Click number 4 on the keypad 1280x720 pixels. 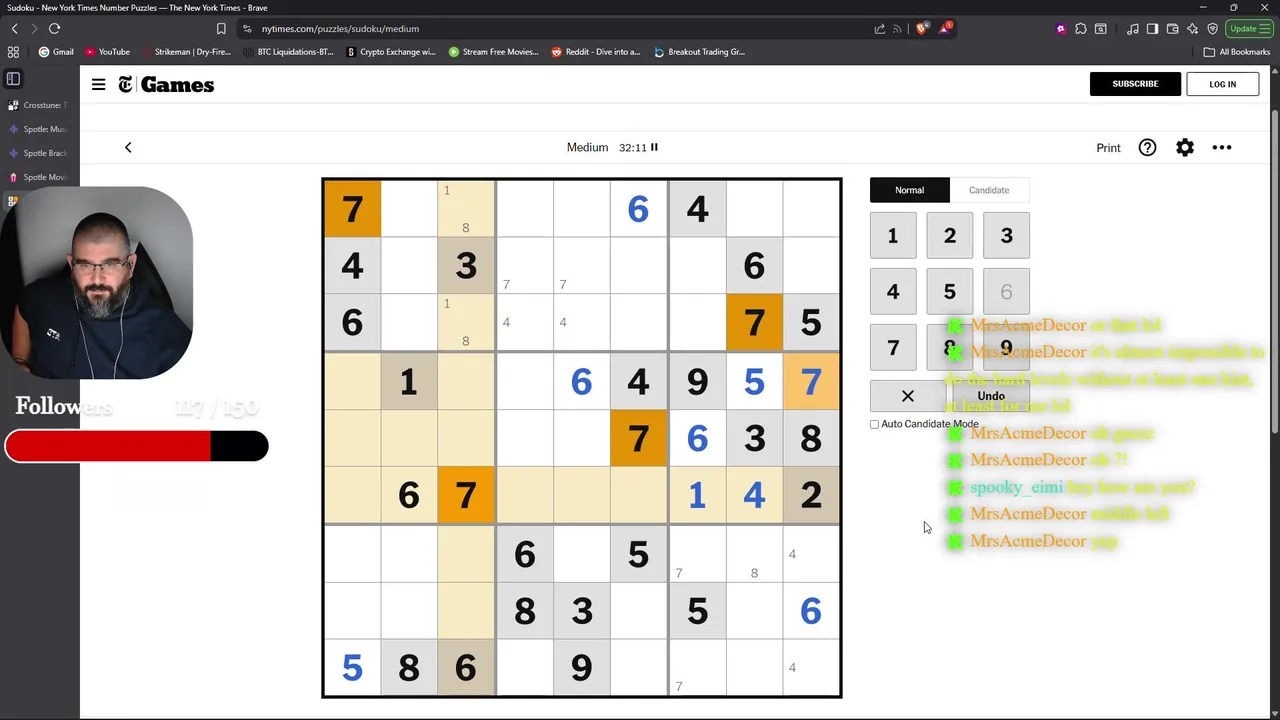point(893,292)
